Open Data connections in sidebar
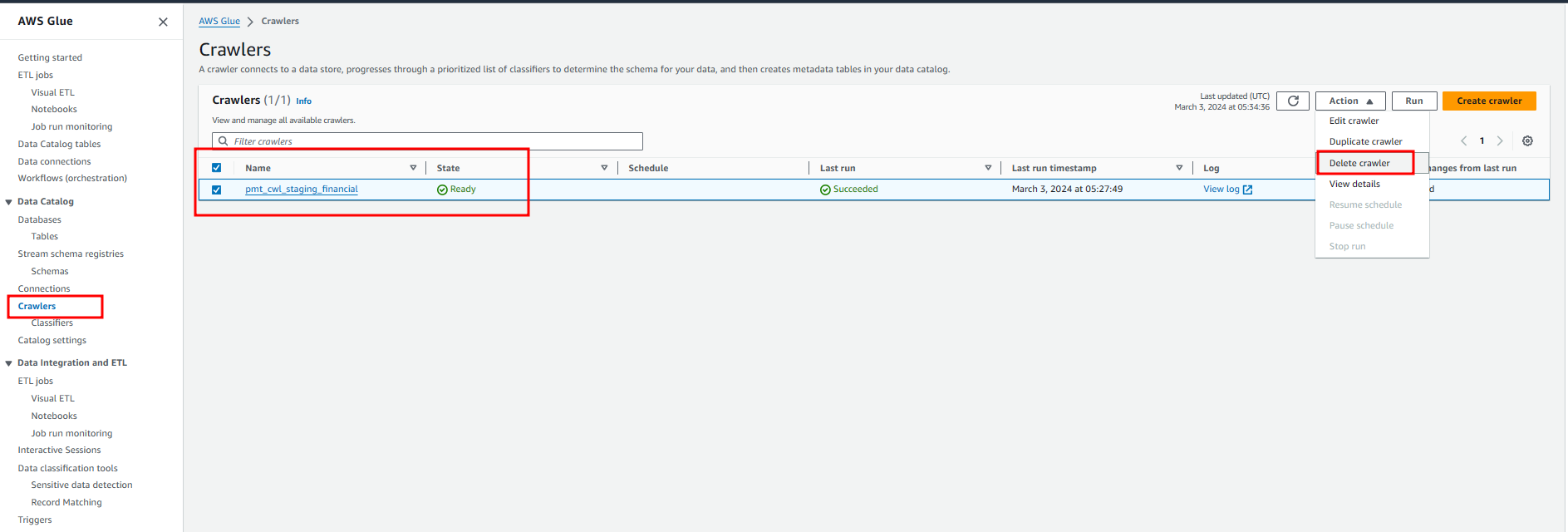Screen dimensions: 1568x532 54,162
